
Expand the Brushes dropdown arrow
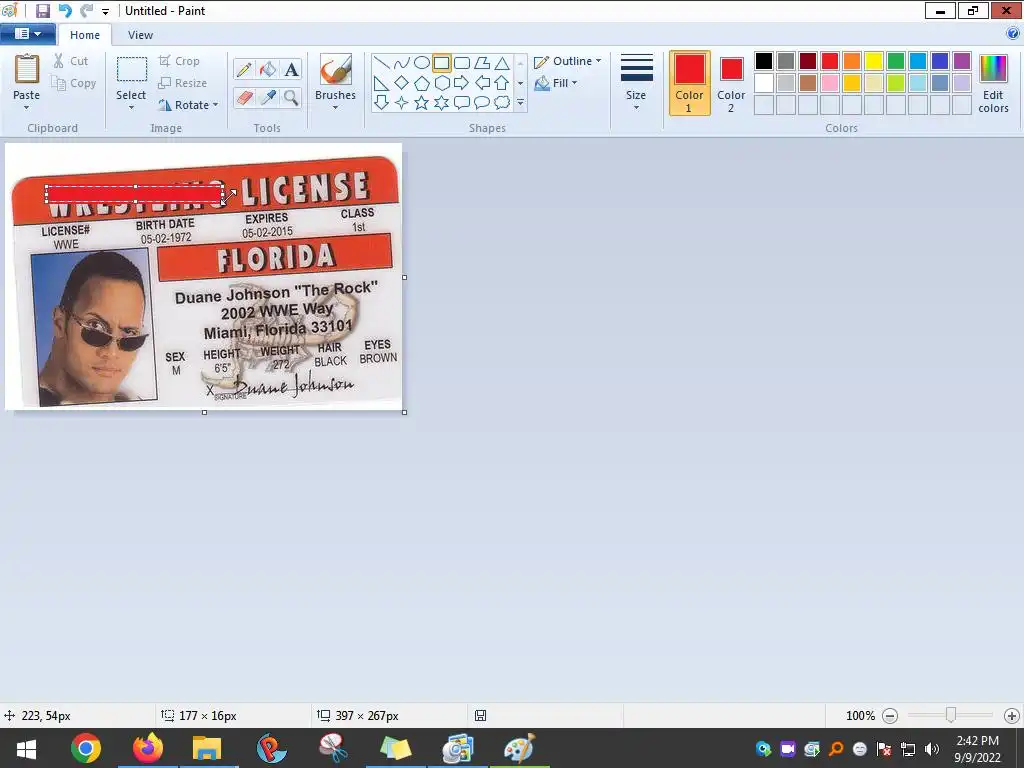click(336, 107)
